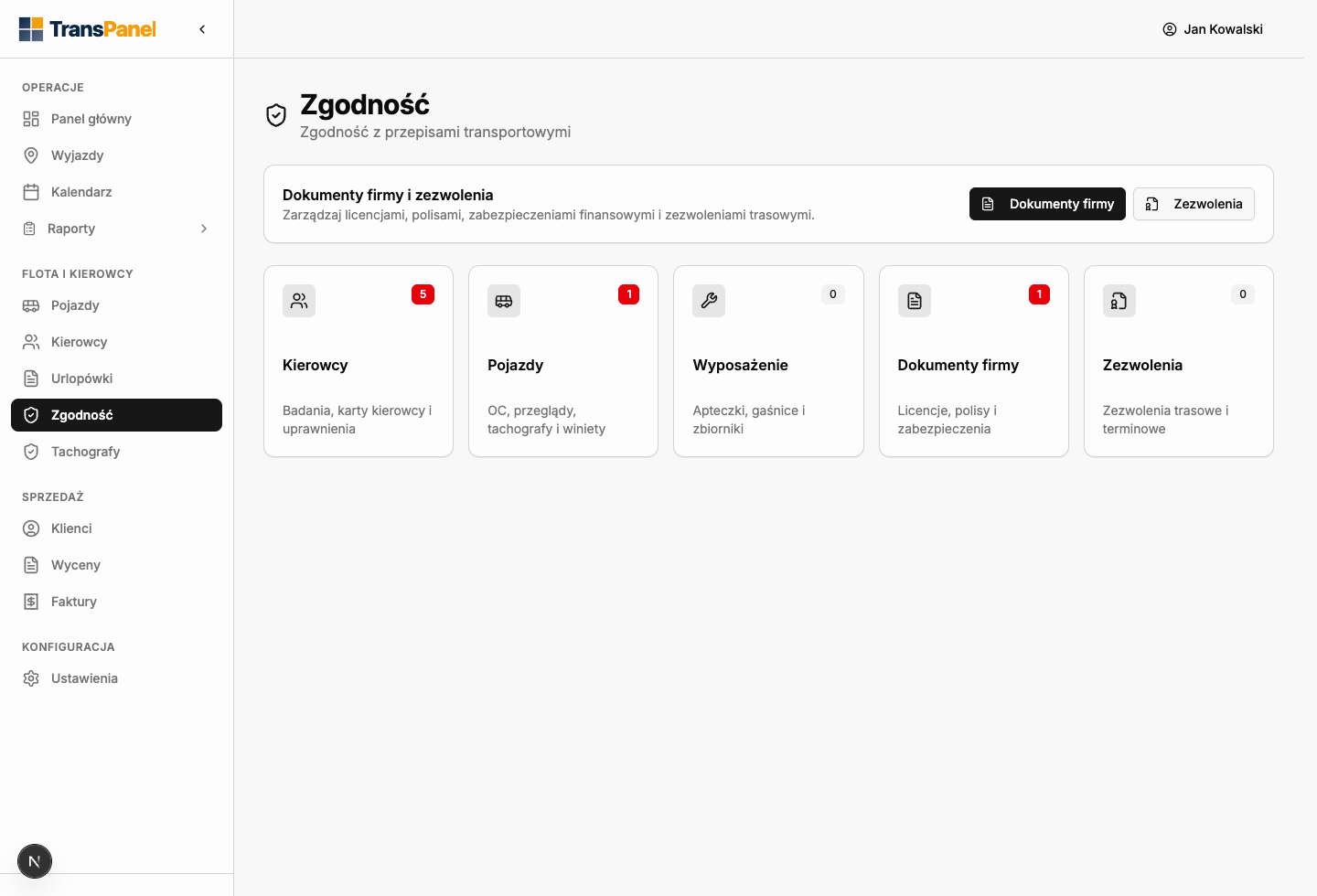Click Pojazdy bus icon in sidebar
This screenshot has width=1317, height=896.
pyautogui.click(x=31, y=305)
